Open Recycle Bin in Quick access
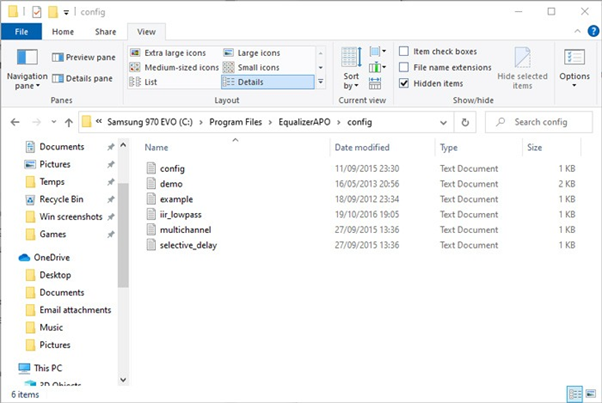Screen dimensions: 602x403 [x=61, y=199]
